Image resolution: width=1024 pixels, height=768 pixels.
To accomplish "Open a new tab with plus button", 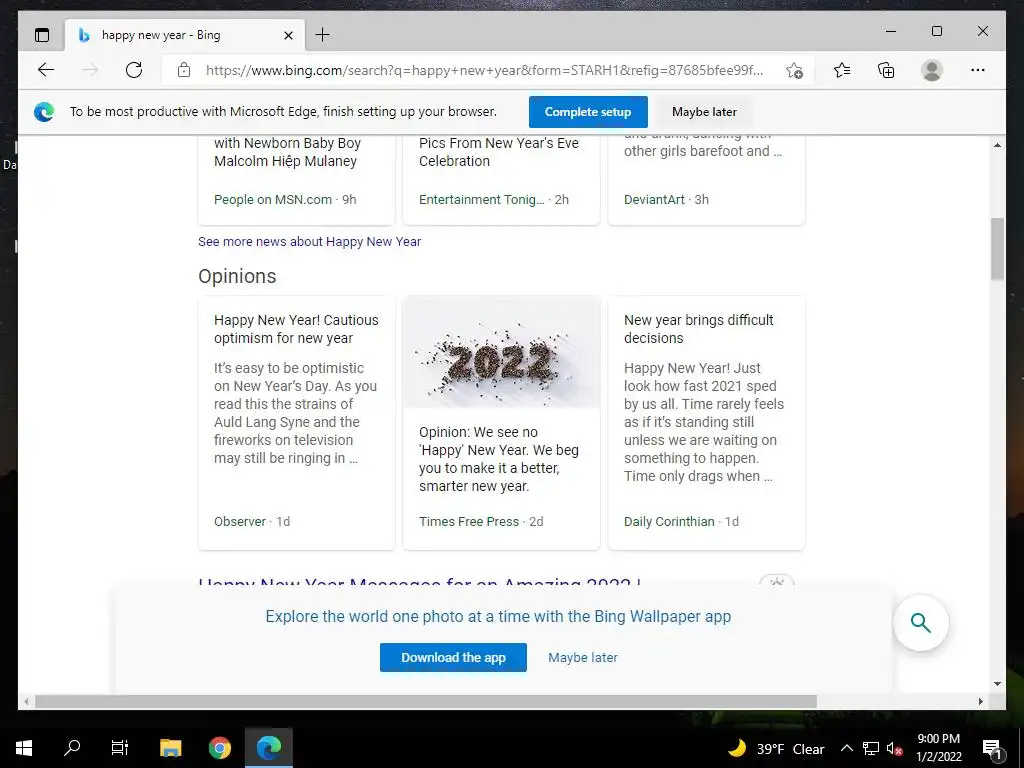I will (323, 35).
